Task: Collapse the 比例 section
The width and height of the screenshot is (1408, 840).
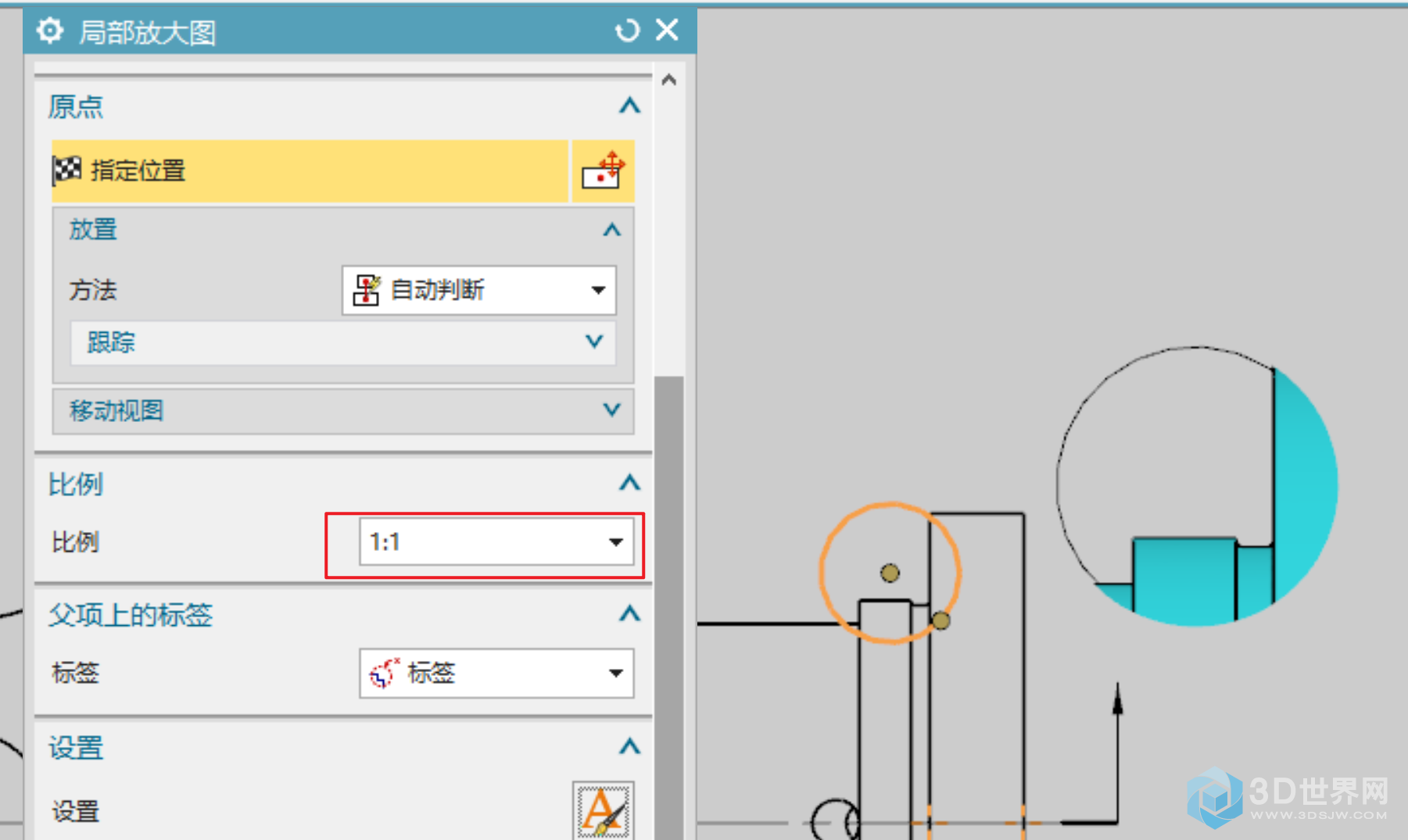Action: 629,484
